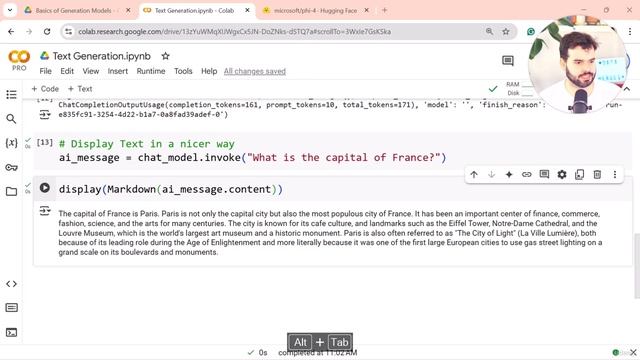Bookmark this page in the address bar
Screen dimensions: 640x360
pyautogui.click(x=506, y=31)
